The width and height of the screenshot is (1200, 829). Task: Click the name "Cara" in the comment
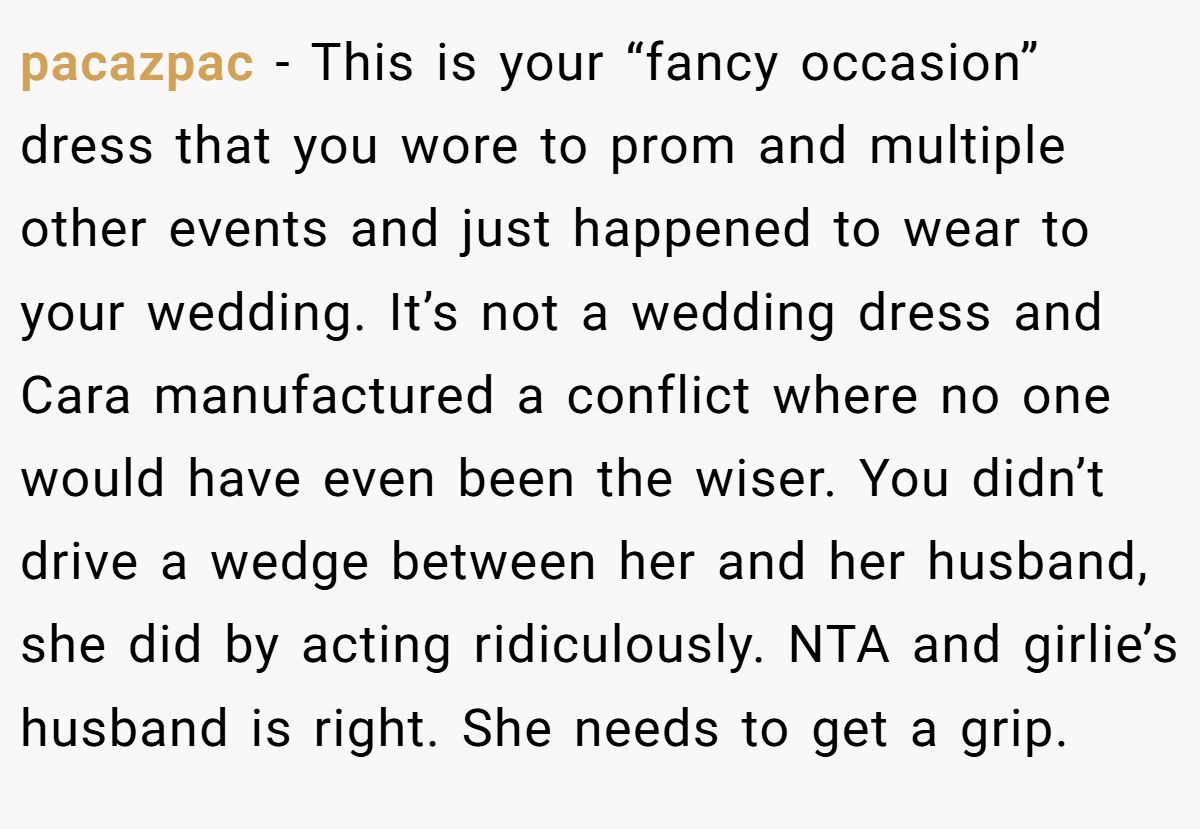(x=78, y=396)
